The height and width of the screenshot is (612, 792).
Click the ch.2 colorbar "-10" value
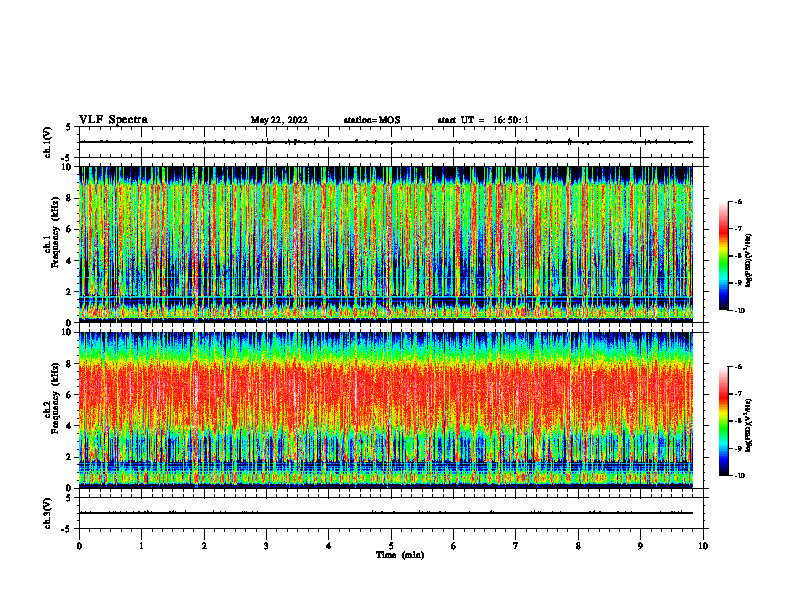pos(740,476)
